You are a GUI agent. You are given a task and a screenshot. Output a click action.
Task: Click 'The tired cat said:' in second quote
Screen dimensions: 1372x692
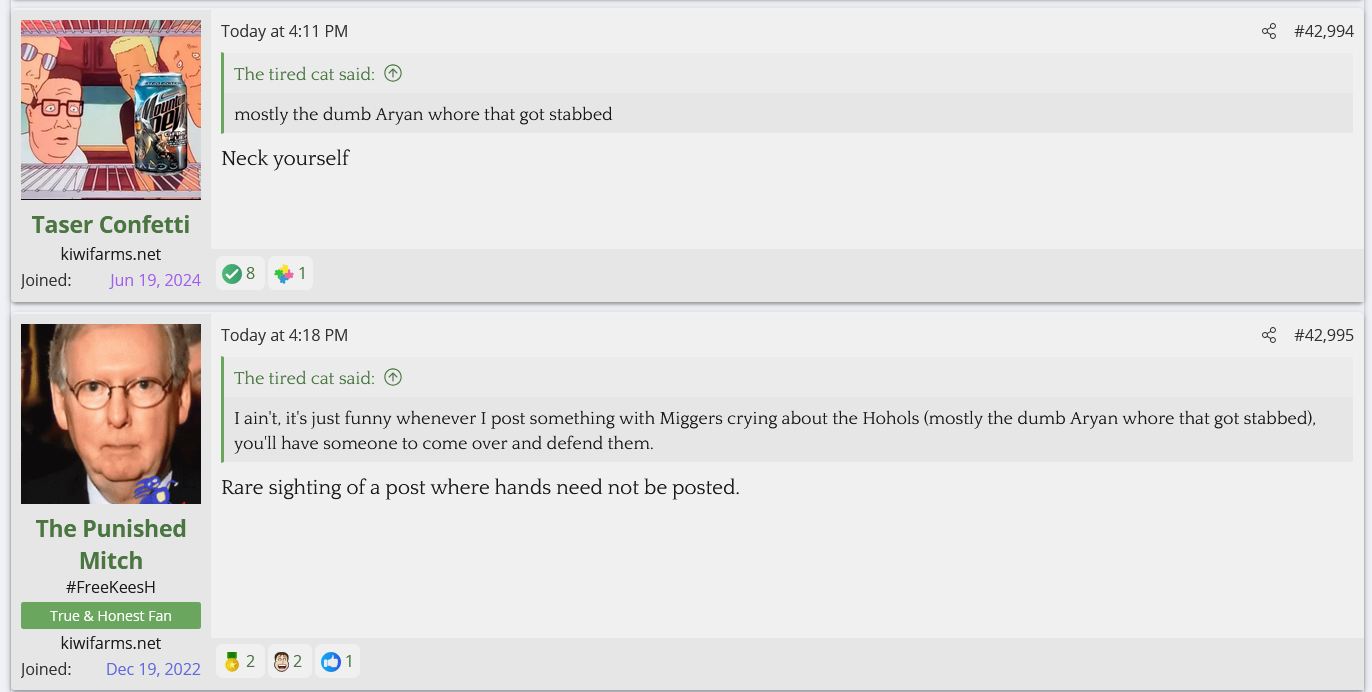pos(304,377)
